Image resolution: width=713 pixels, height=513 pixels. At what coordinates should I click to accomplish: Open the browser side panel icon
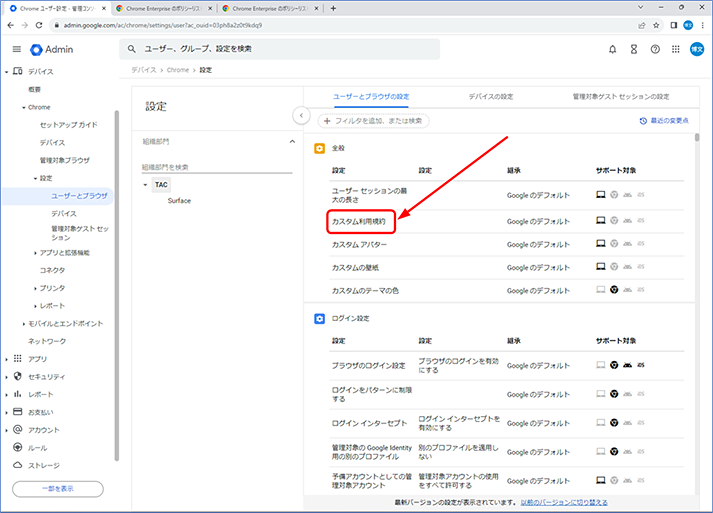click(x=674, y=25)
